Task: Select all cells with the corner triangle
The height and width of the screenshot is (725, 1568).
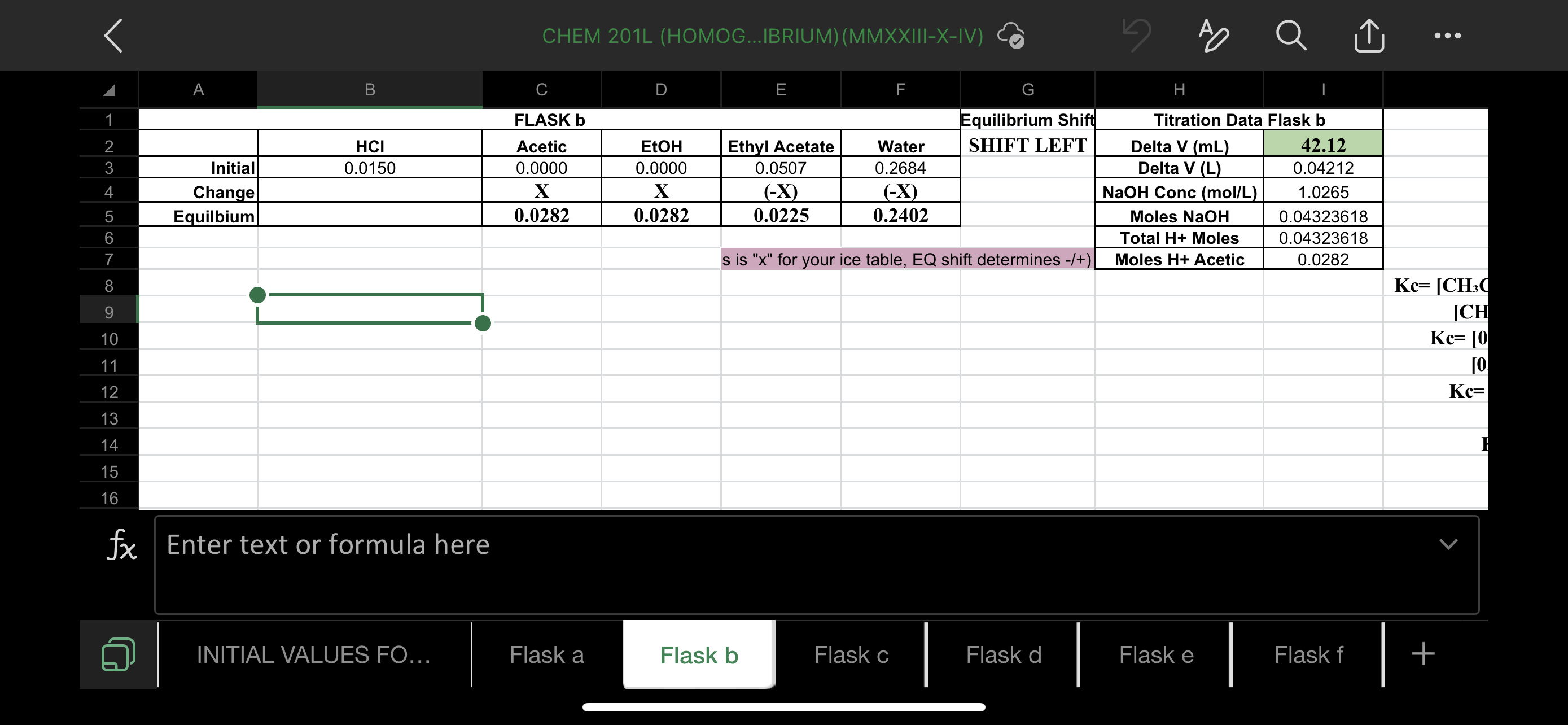Action: pos(108,89)
